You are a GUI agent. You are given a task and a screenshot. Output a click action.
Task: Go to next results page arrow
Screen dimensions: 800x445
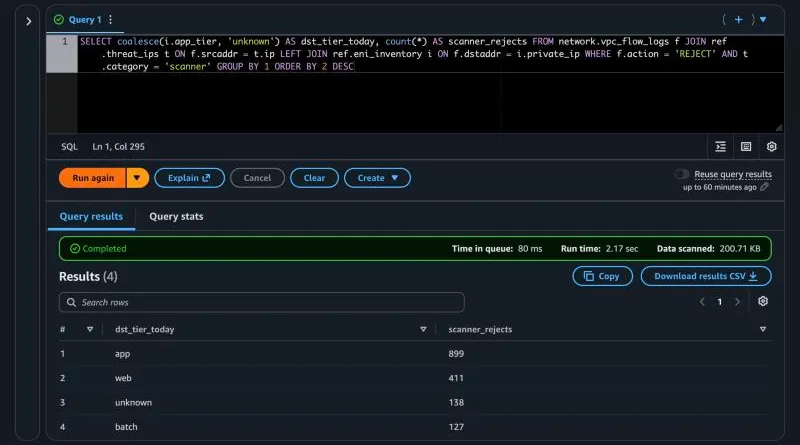pyautogui.click(x=737, y=302)
